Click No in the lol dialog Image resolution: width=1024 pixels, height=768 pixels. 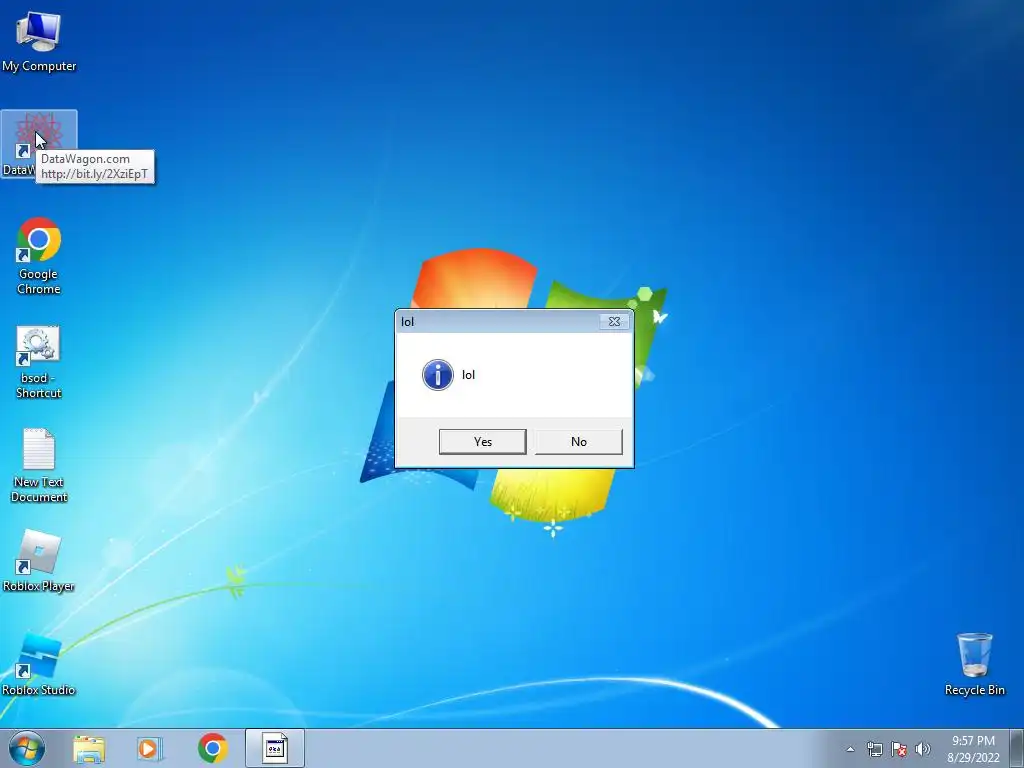[x=579, y=441]
